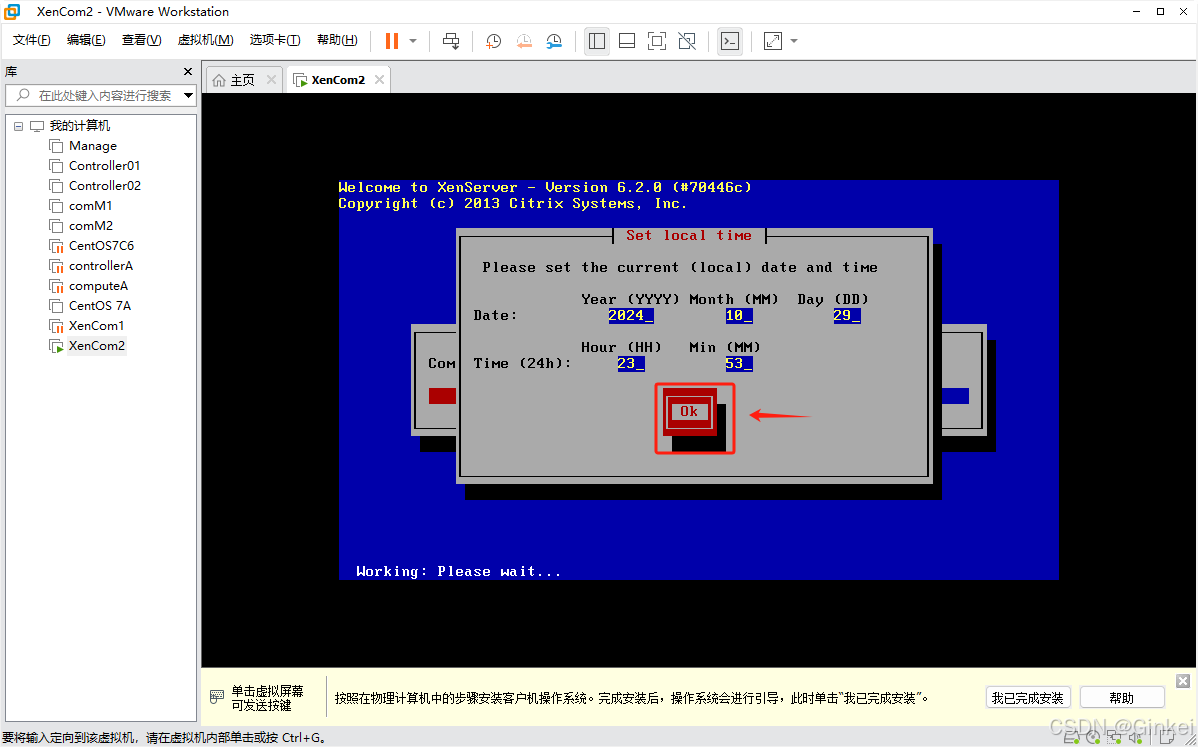The image size is (1198, 747).
Task: Select Controller01 in the library
Action: 105,166
